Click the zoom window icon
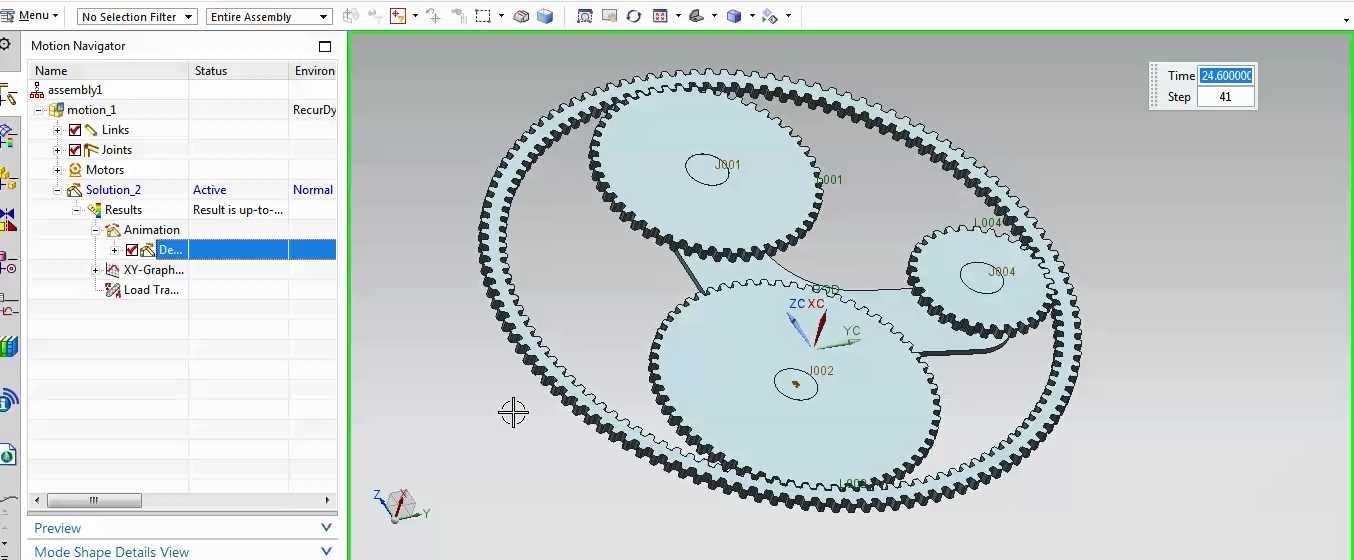The image size is (1354, 560). (609, 16)
